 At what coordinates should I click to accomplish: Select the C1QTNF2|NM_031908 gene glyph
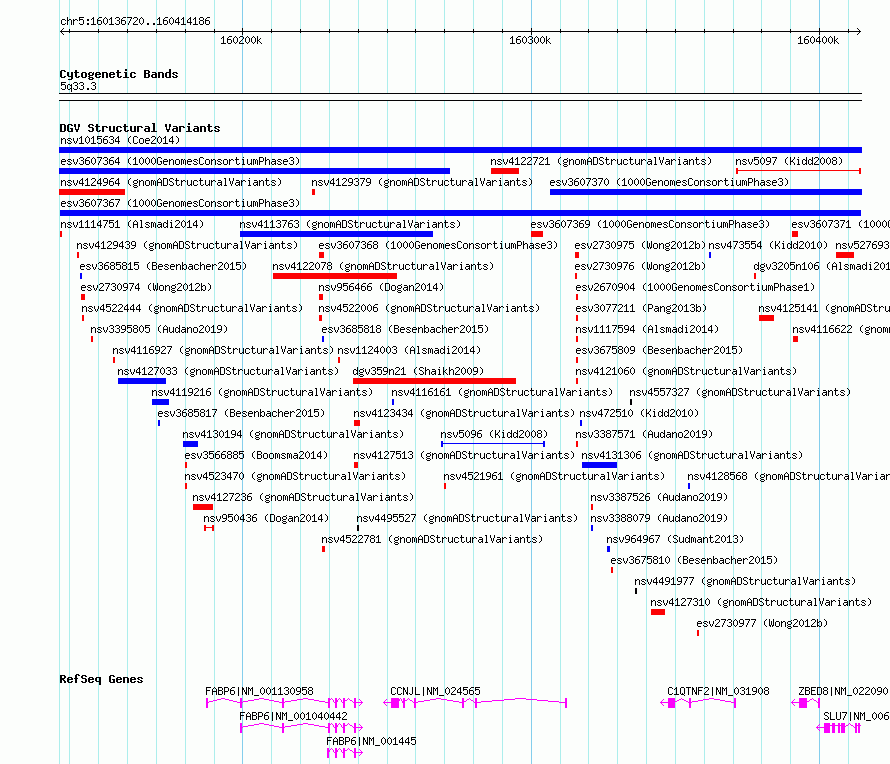(x=698, y=703)
